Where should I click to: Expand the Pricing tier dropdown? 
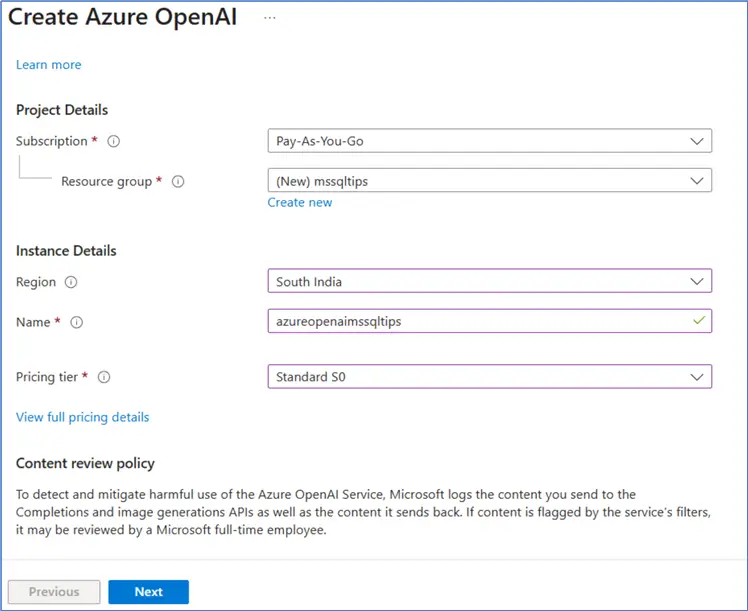pyautogui.click(x=490, y=376)
